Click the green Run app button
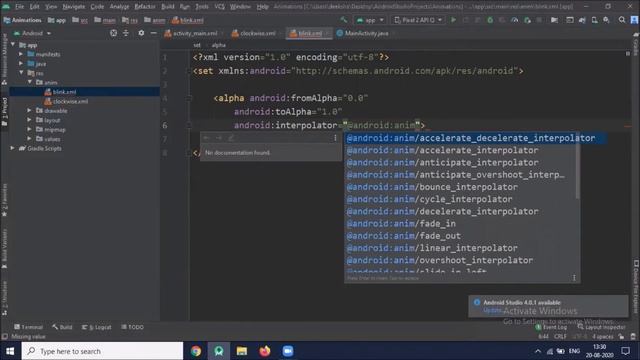Image resolution: width=640 pixels, height=360 pixels. (x=453, y=20)
